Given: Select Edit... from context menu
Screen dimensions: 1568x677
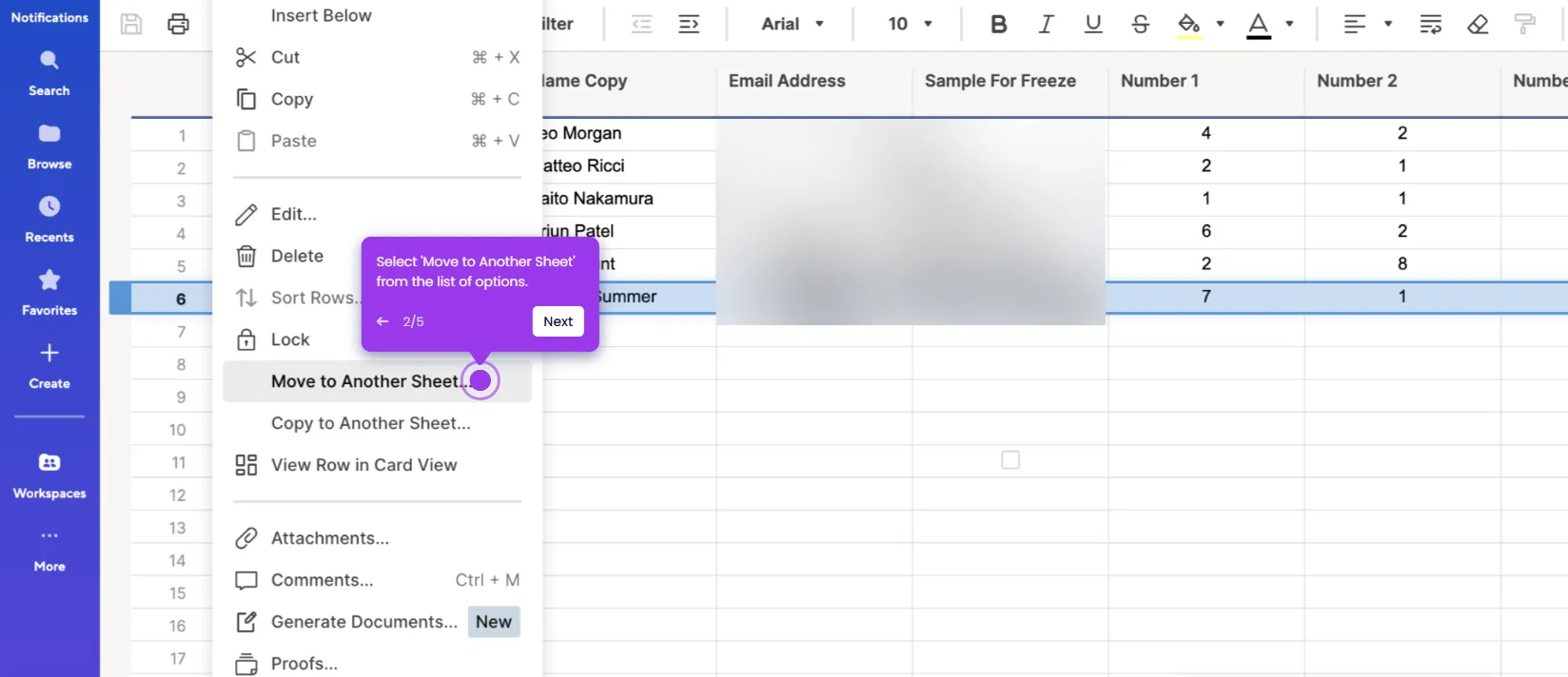Looking at the screenshot, I should [377, 214].
